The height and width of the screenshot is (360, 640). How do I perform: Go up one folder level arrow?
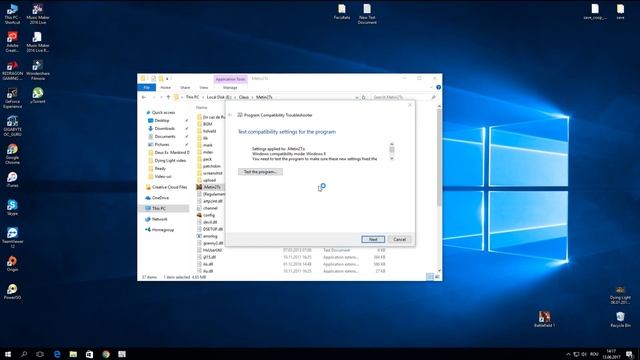[168, 97]
